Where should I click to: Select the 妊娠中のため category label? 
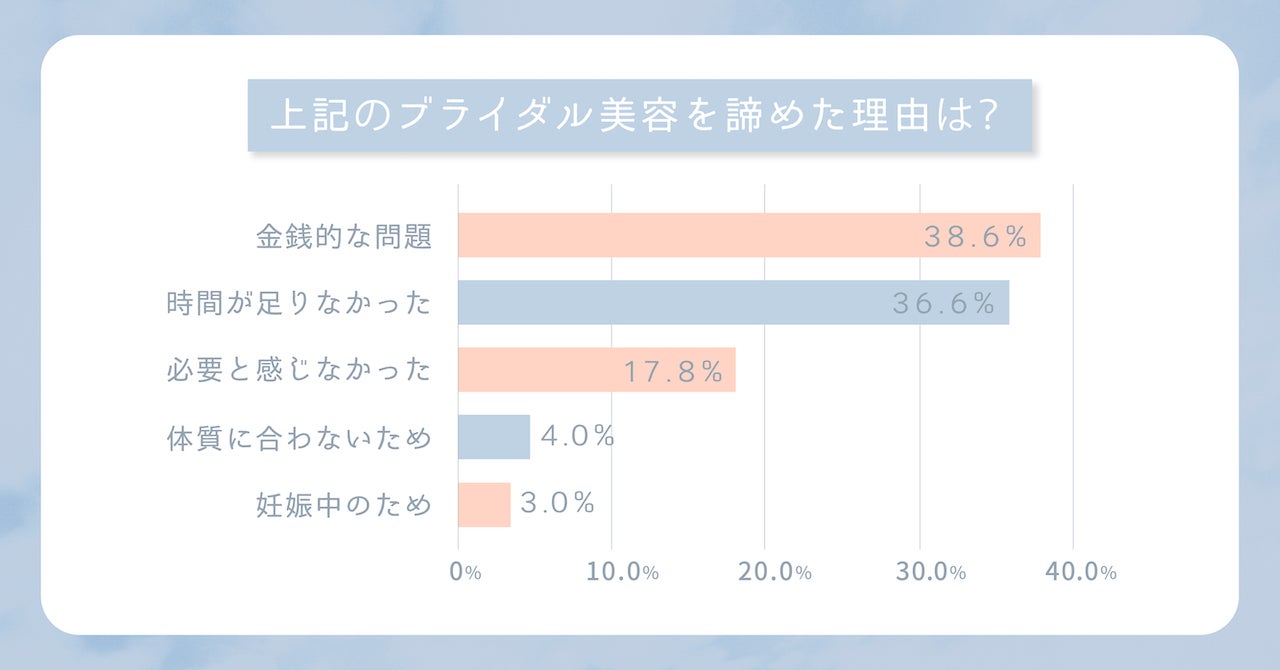tap(344, 505)
